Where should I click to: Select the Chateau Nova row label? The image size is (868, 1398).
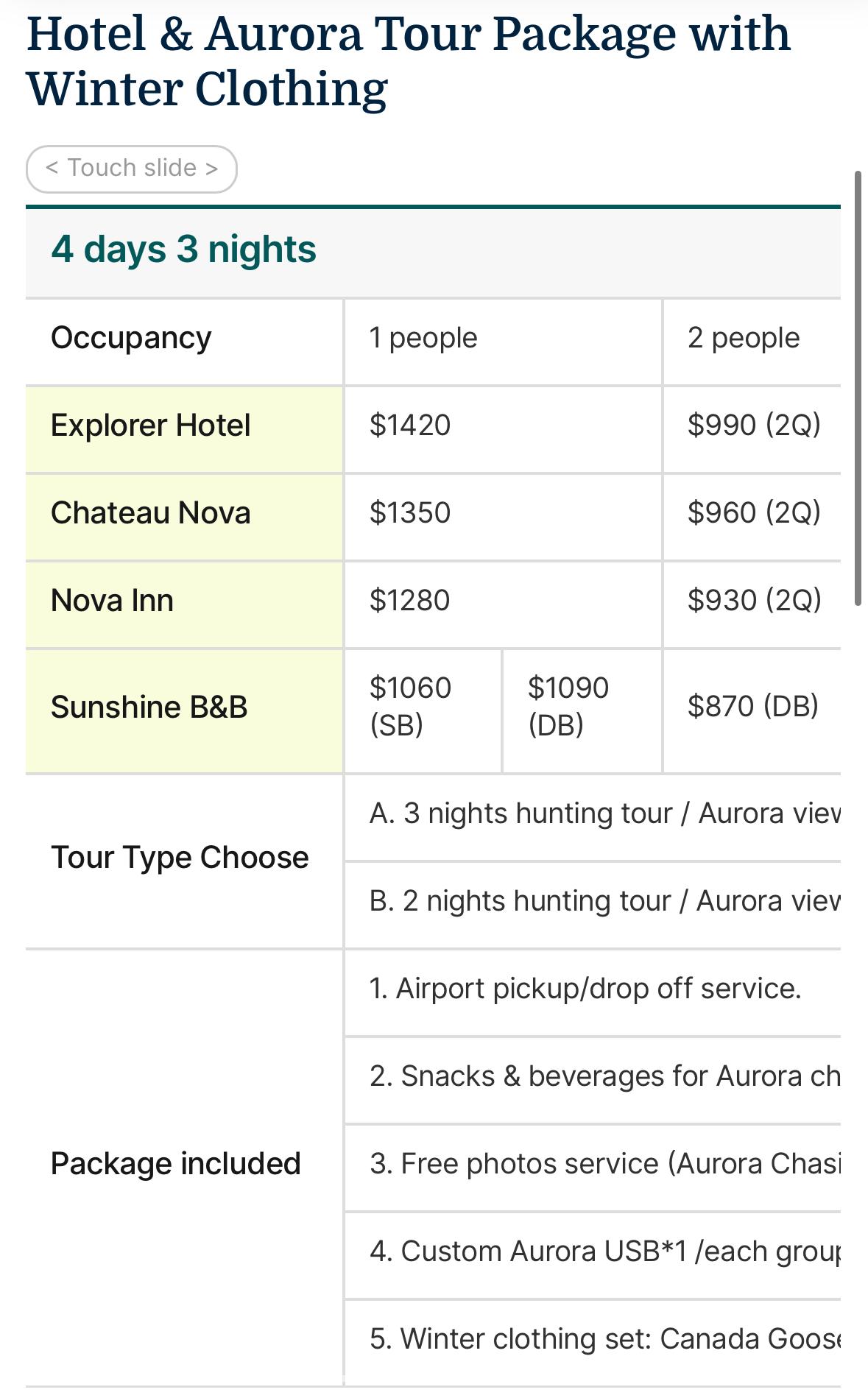(x=151, y=513)
